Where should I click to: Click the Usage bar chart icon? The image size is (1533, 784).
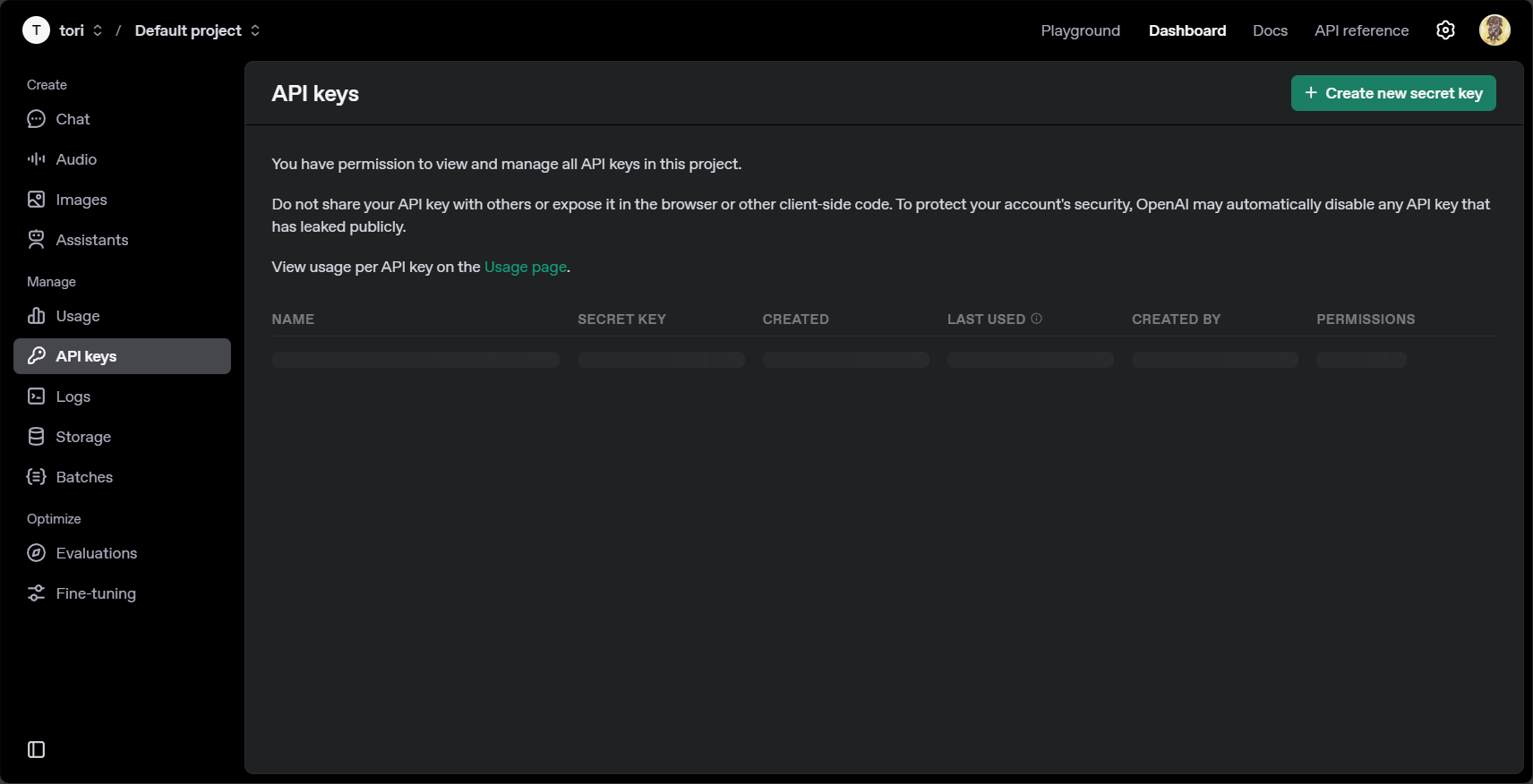pyautogui.click(x=36, y=316)
